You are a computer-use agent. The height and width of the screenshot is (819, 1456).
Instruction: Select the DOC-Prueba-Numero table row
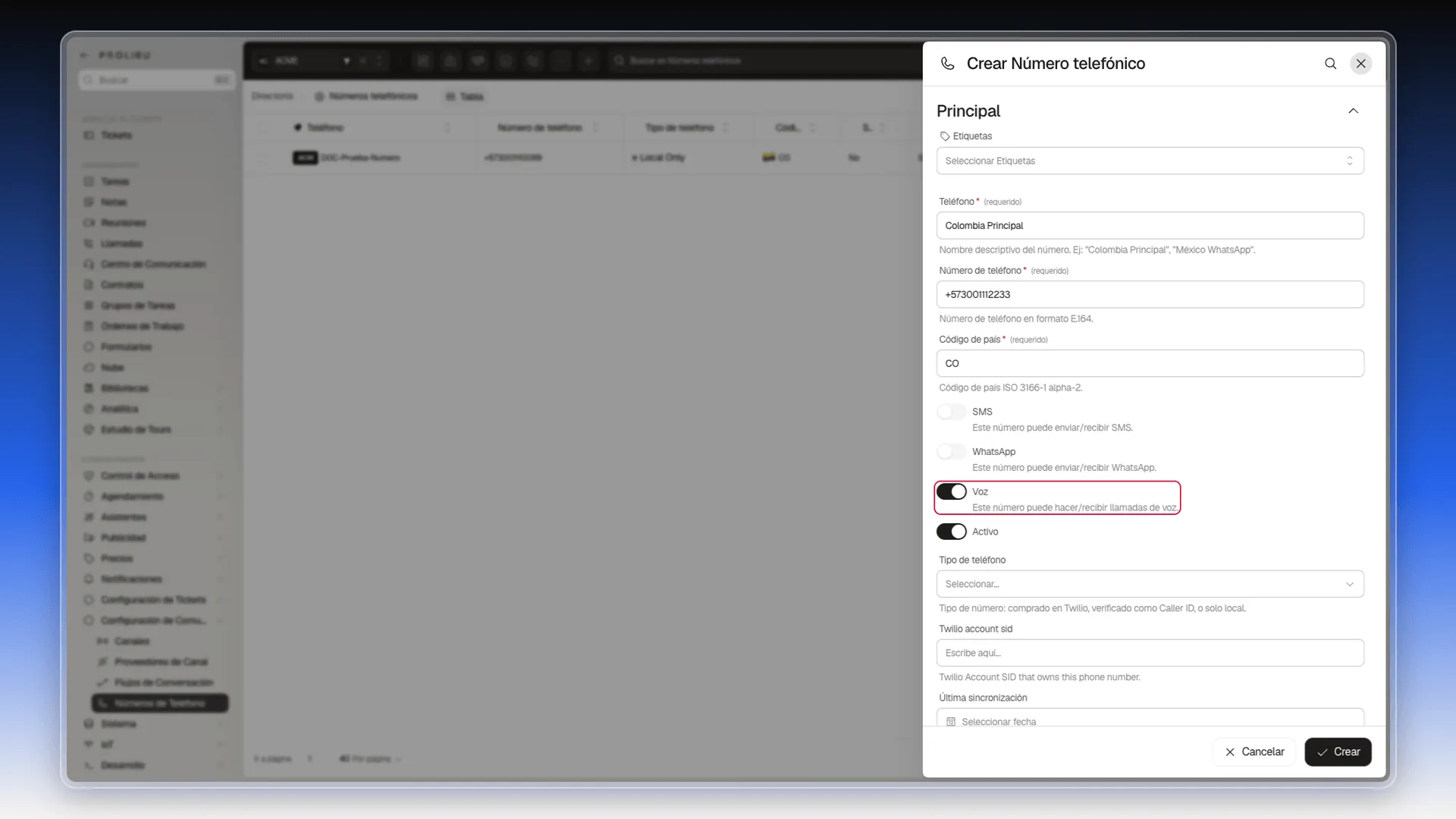click(582, 158)
